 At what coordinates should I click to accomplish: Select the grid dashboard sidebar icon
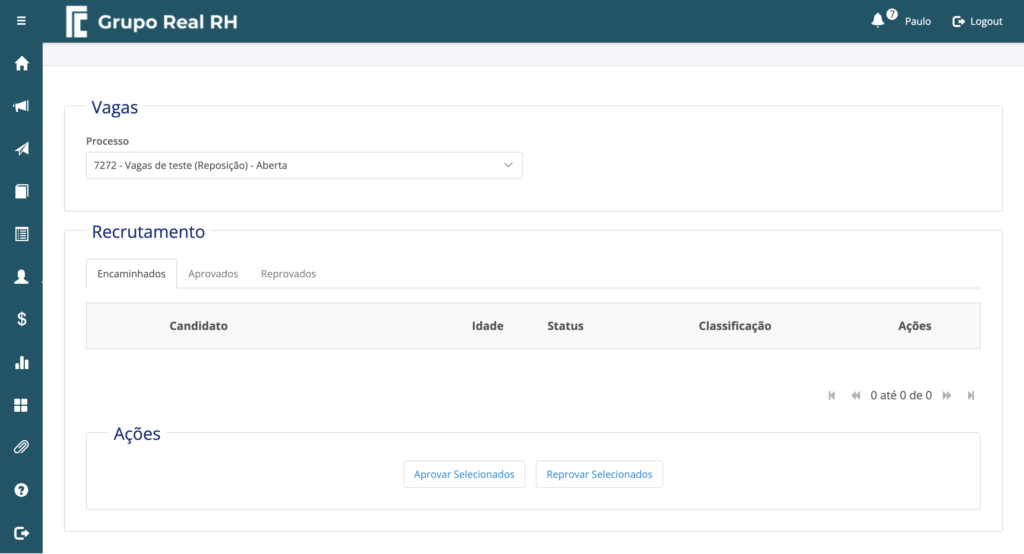[22, 405]
